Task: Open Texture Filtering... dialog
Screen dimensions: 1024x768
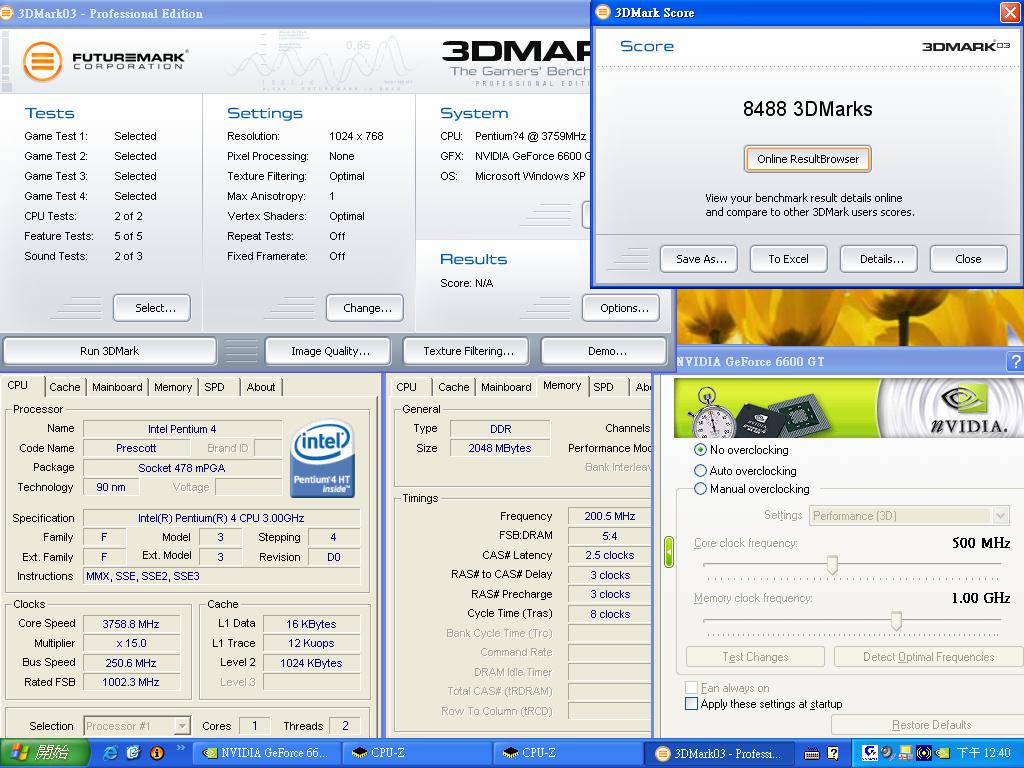Action: click(x=468, y=351)
